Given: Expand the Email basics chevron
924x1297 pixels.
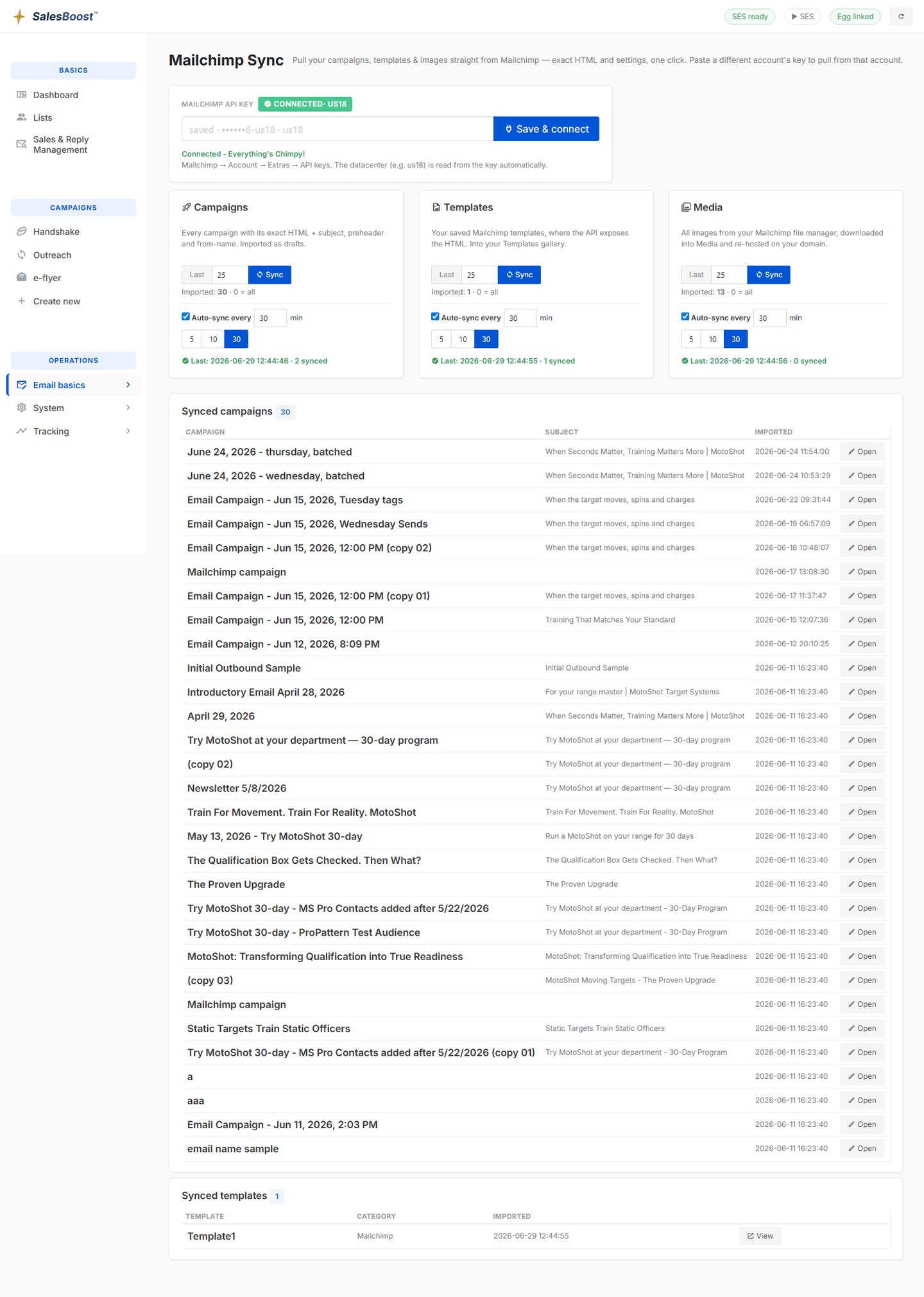Looking at the screenshot, I should pyautogui.click(x=128, y=385).
